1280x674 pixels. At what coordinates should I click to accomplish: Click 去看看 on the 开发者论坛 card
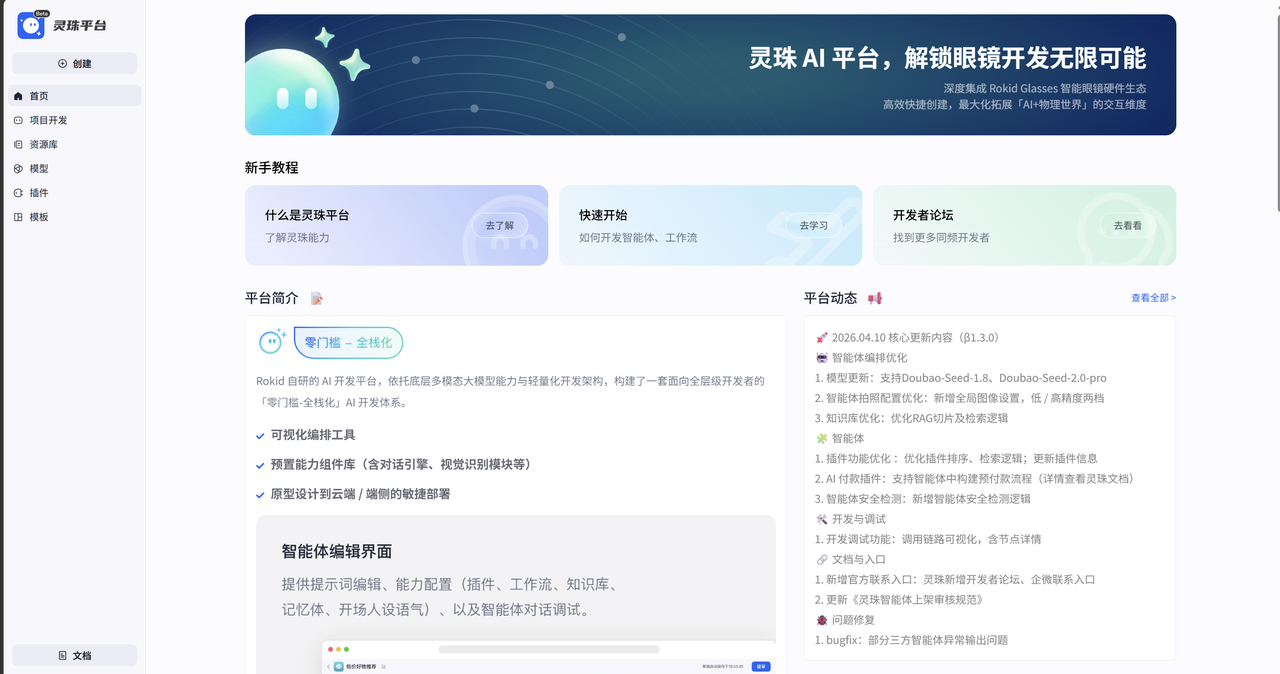1127,225
